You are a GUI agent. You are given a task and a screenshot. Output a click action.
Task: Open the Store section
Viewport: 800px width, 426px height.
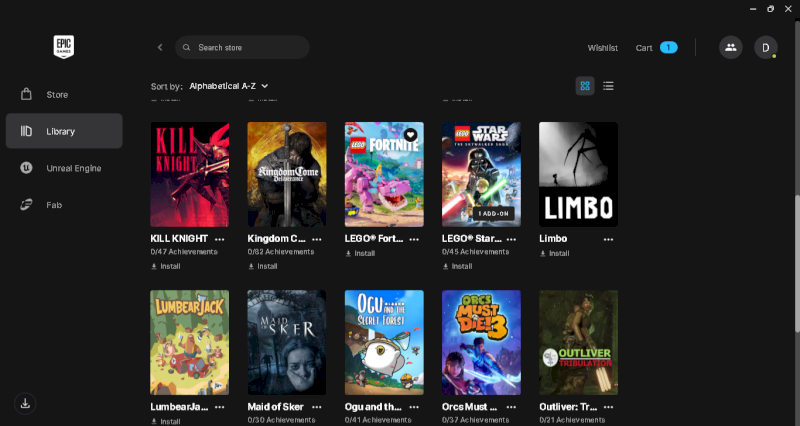coord(64,94)
